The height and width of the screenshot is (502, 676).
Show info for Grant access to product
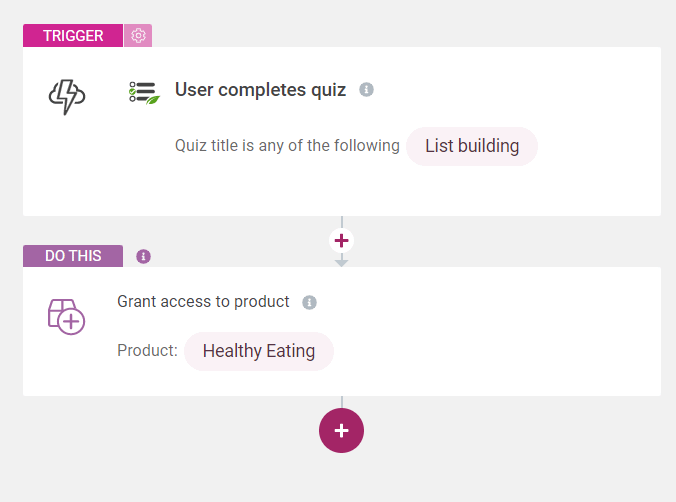click(309, 302)
